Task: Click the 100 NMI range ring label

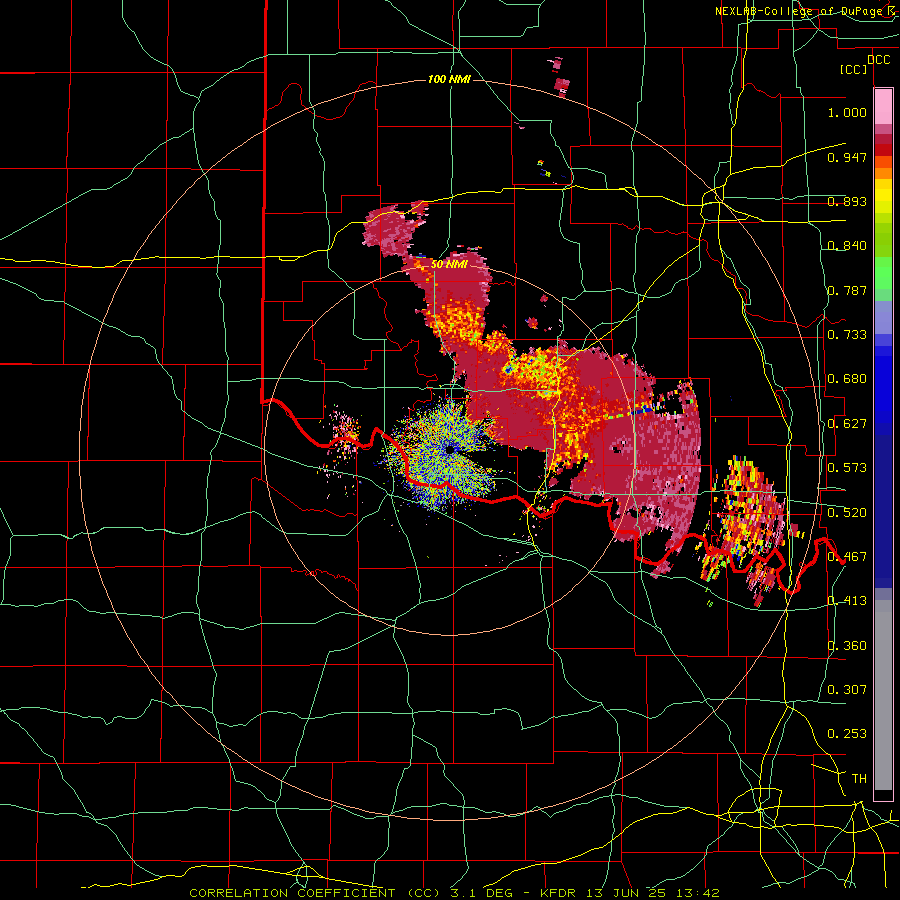Action: pos(449,79)
